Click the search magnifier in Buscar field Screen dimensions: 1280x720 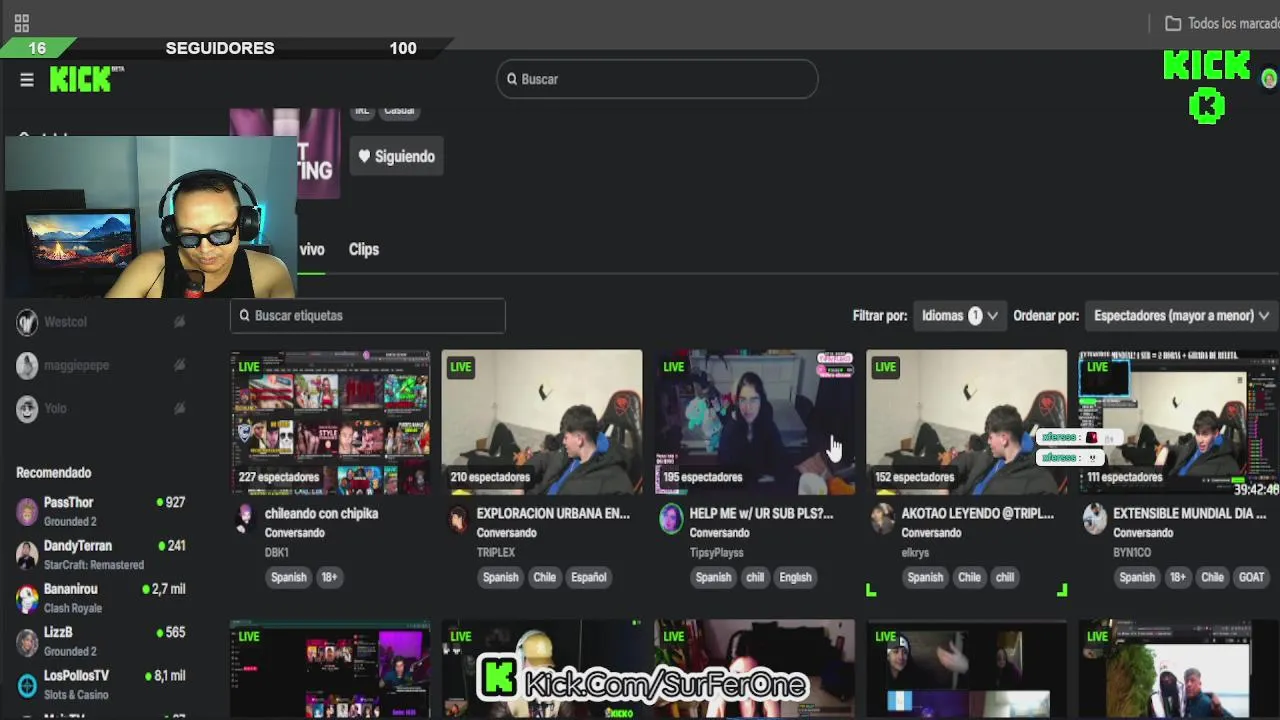click(x=512, y=79)
